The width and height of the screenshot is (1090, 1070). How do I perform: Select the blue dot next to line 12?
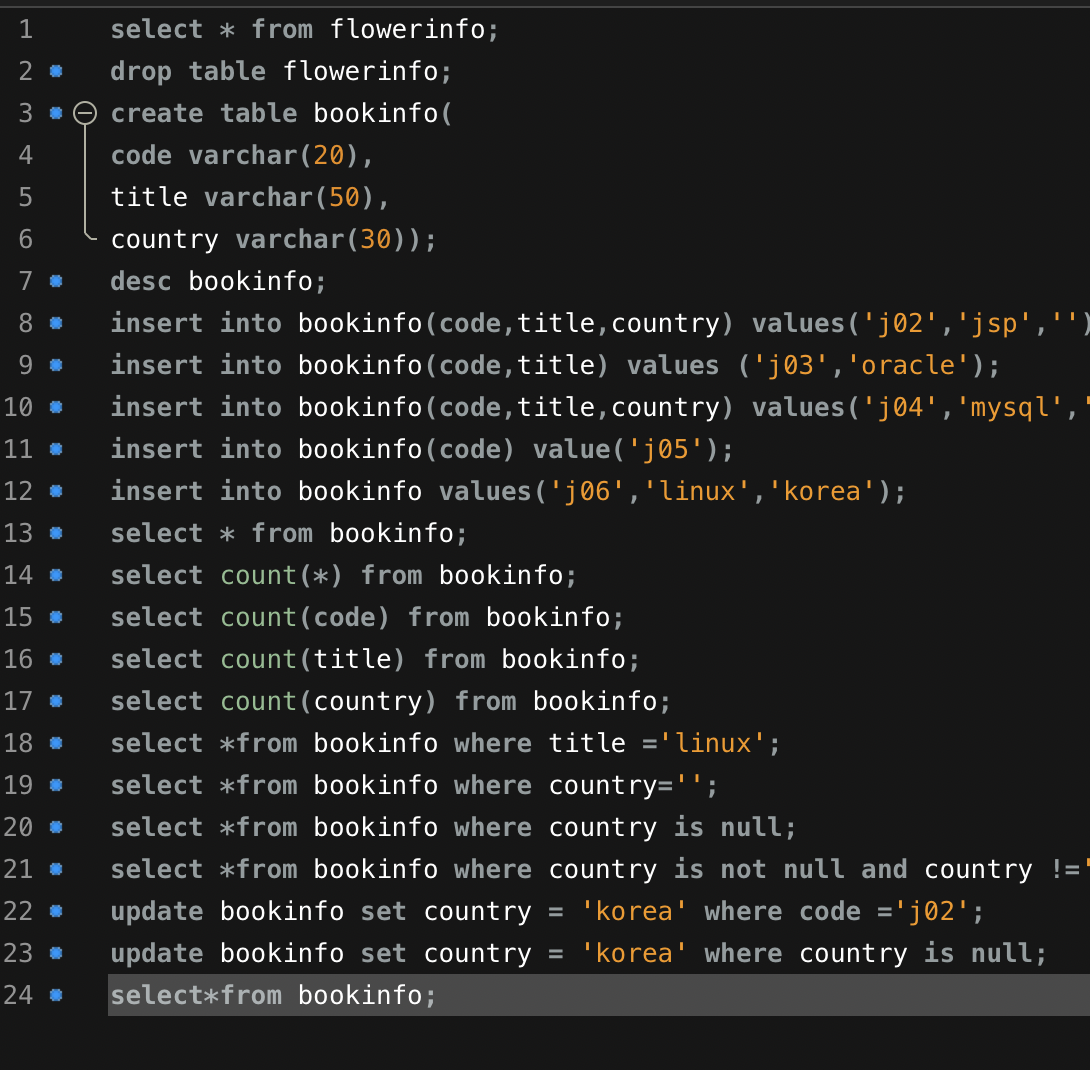click(56, 491)
